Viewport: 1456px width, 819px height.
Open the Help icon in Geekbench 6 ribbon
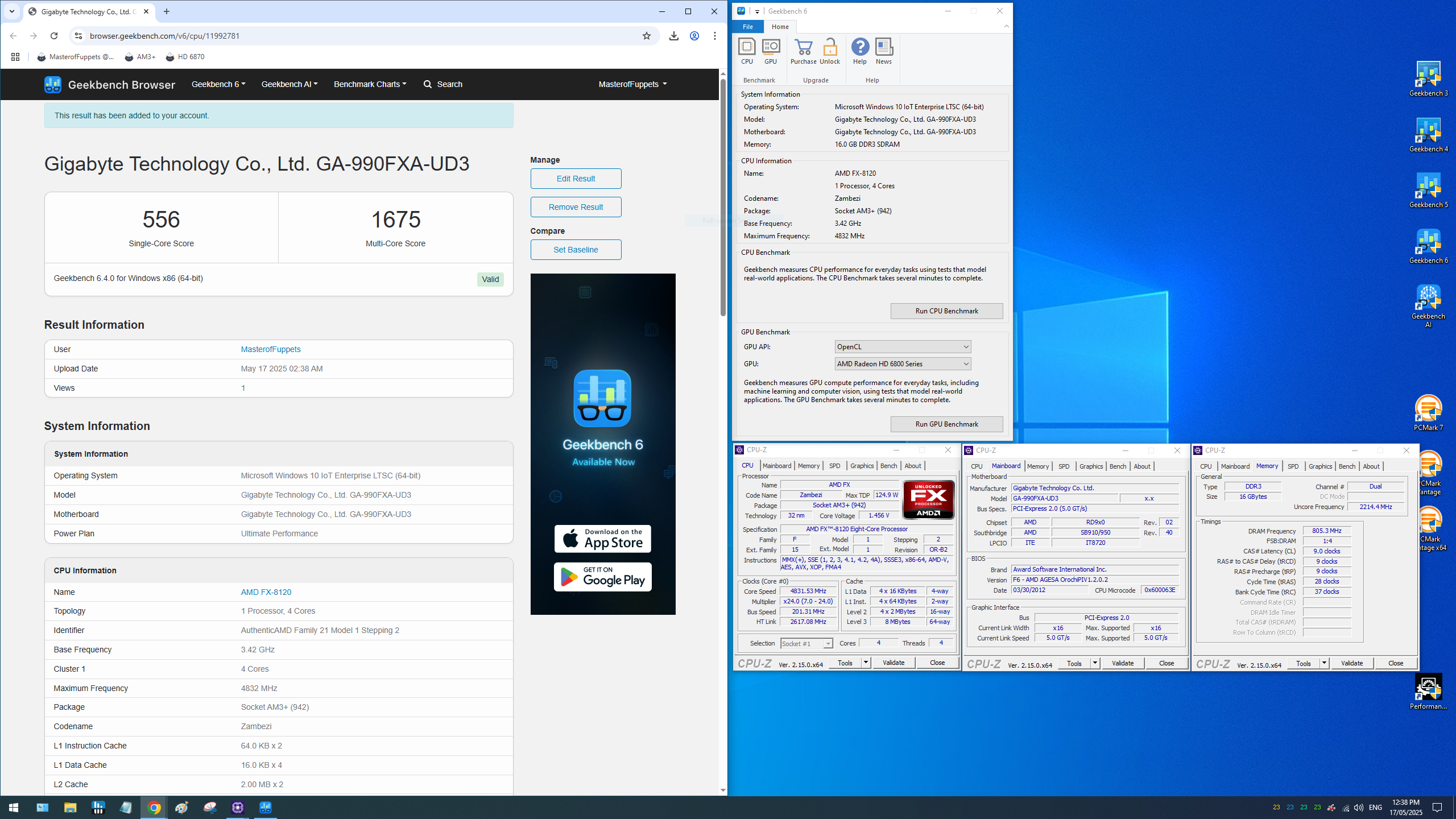click(x=860, y=51)
